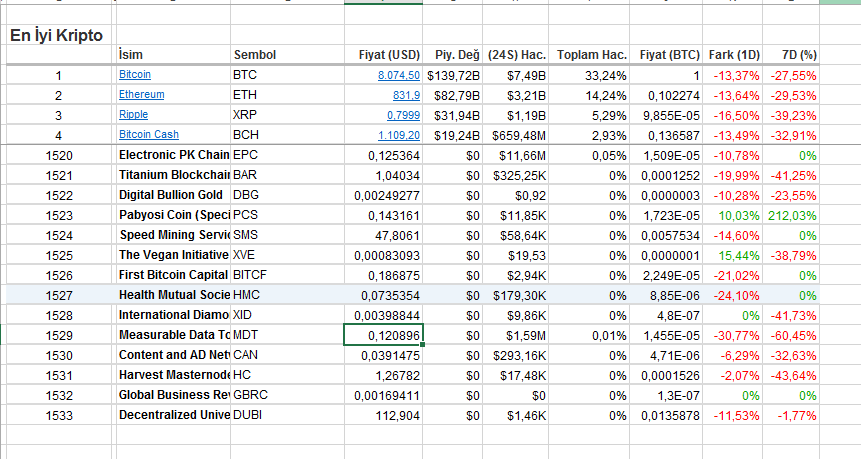This screenshot has width=861, height=459.
Task: Select the 15,44% daily change cell
Action: 733,255
